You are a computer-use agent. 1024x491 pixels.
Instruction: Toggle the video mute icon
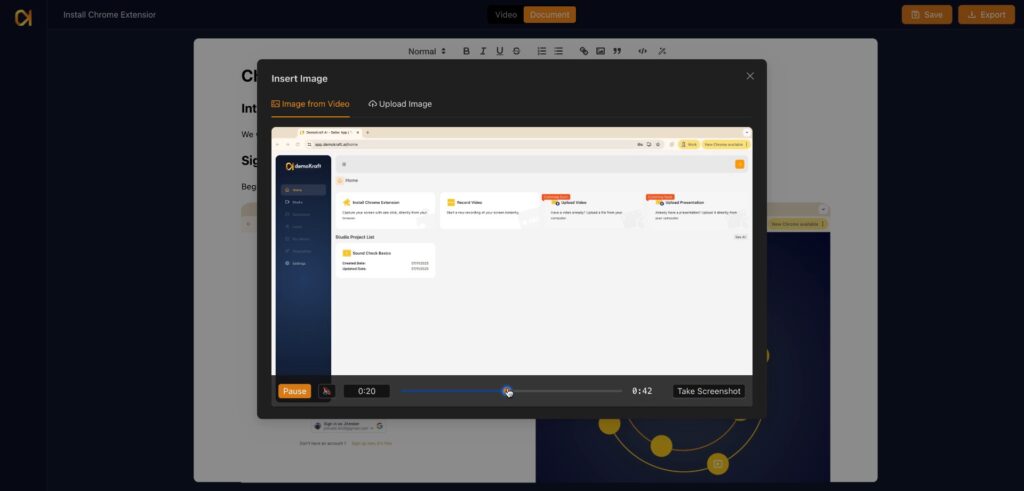click(327, 391)
